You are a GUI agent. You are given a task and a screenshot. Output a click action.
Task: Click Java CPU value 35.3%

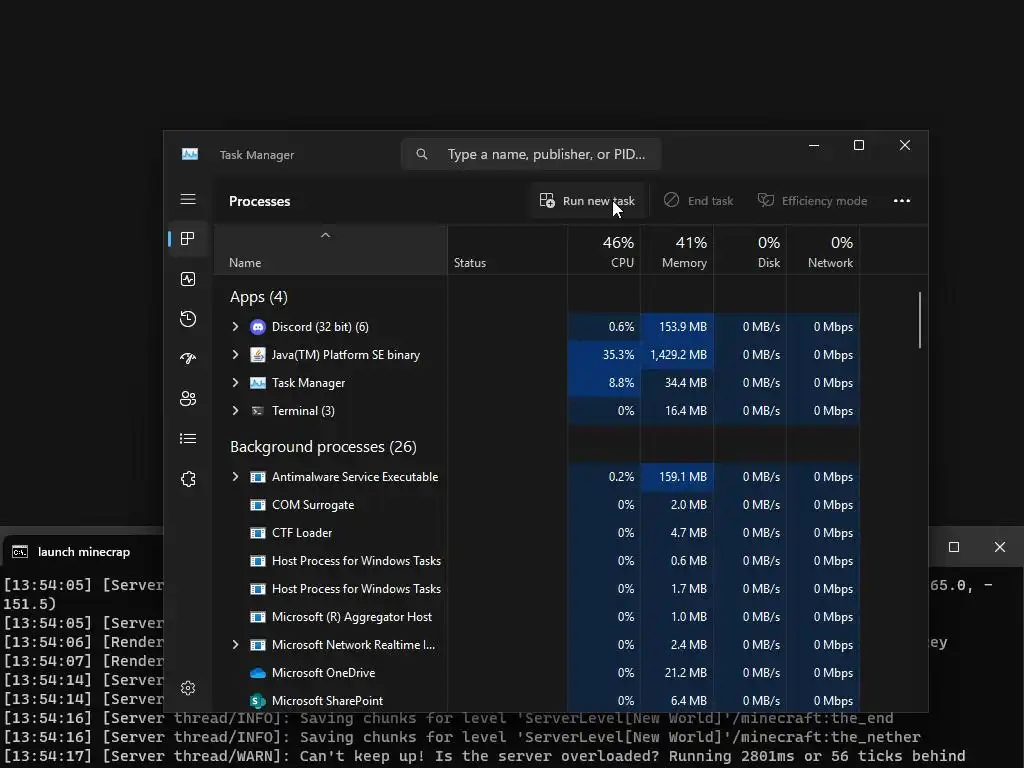pos(618,355)
